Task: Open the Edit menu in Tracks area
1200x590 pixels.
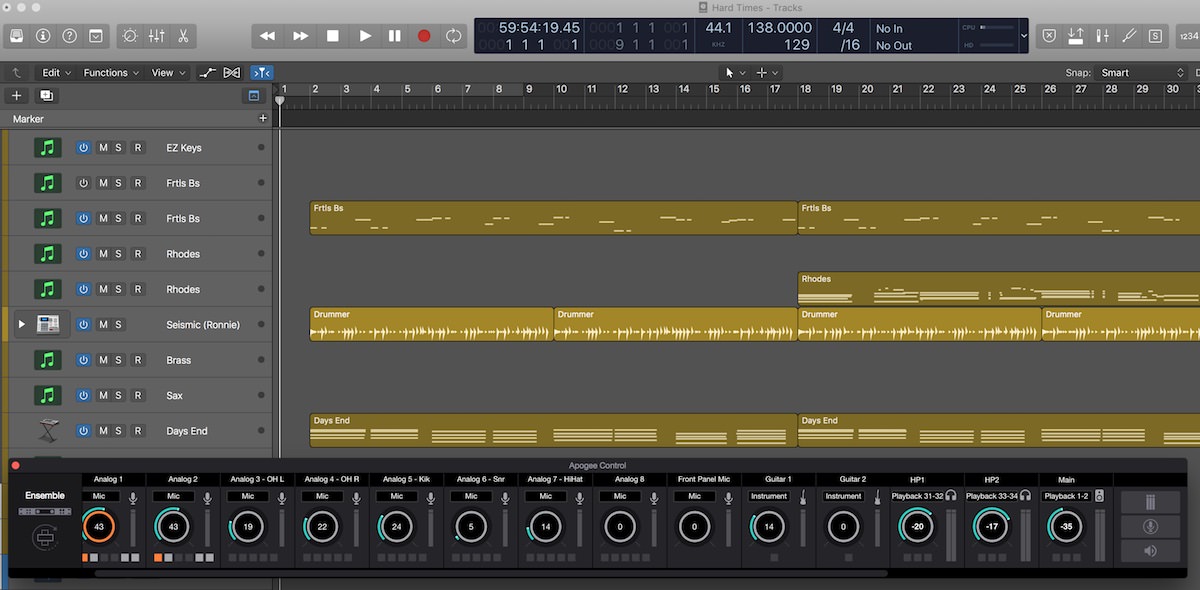Action: pyautogui.click(x=55, y=73)
